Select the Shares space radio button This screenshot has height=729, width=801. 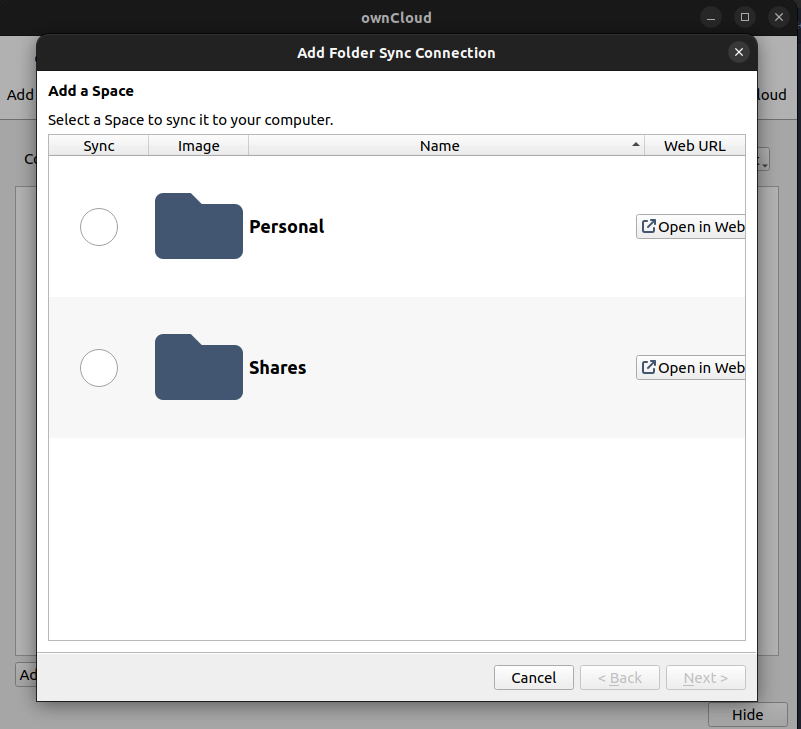[98, 368]
